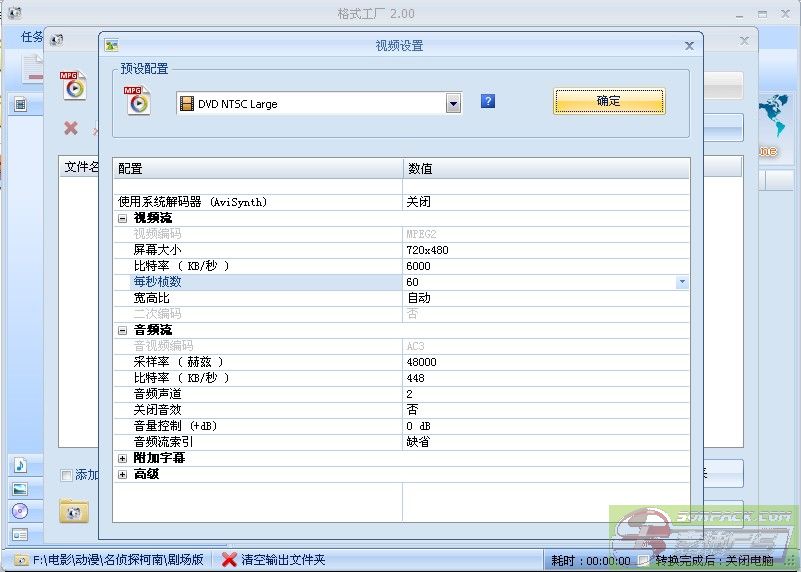Collapse the 音频流 section
The height and width of the screenshot is (572, 801).
123,330
